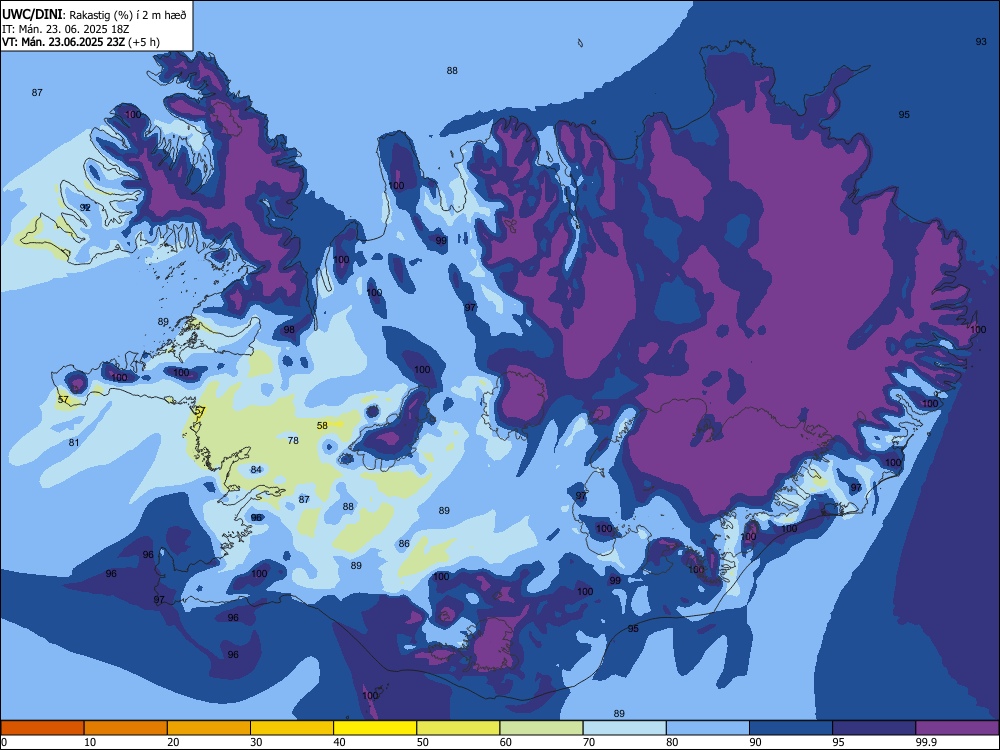Select the navy 95–99.9 legend swatch
1000x750 pixels.
tap(874, 728)
